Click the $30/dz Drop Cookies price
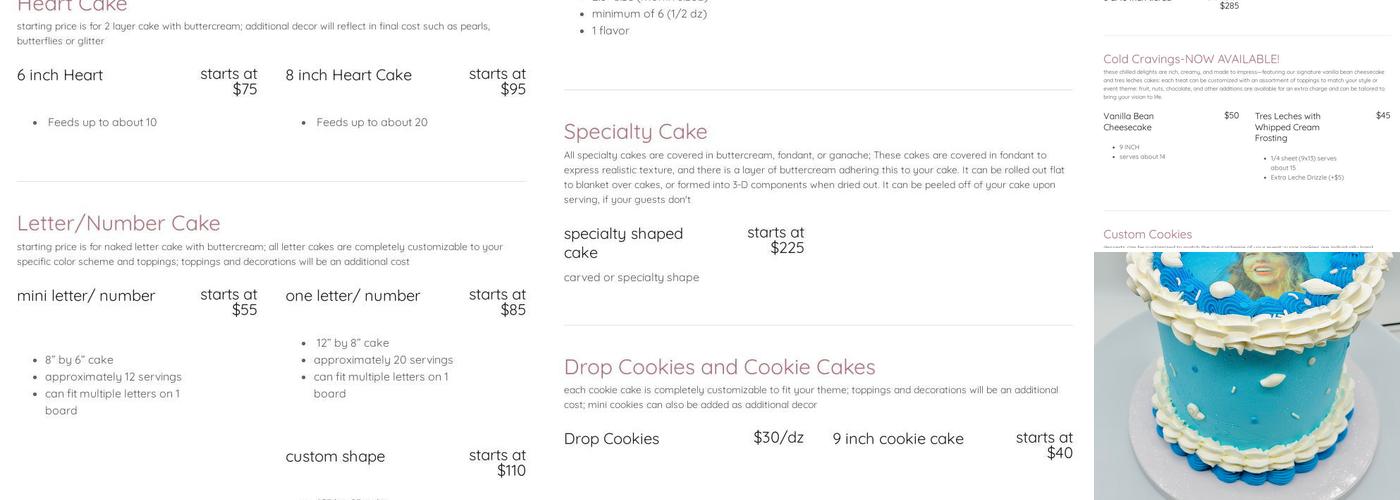 778,437
